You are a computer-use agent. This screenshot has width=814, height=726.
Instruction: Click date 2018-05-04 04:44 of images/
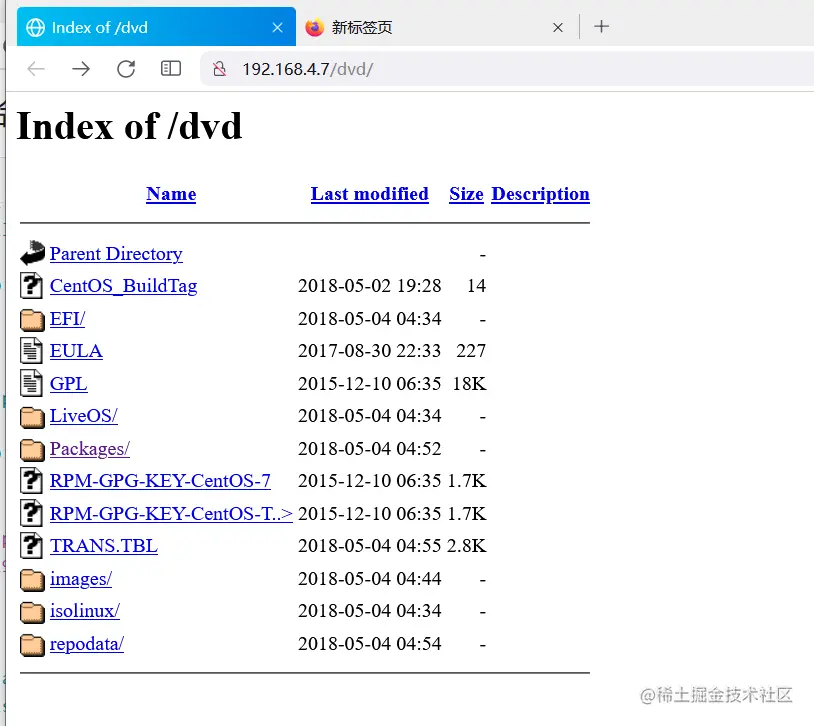click(x=370, y=579)
